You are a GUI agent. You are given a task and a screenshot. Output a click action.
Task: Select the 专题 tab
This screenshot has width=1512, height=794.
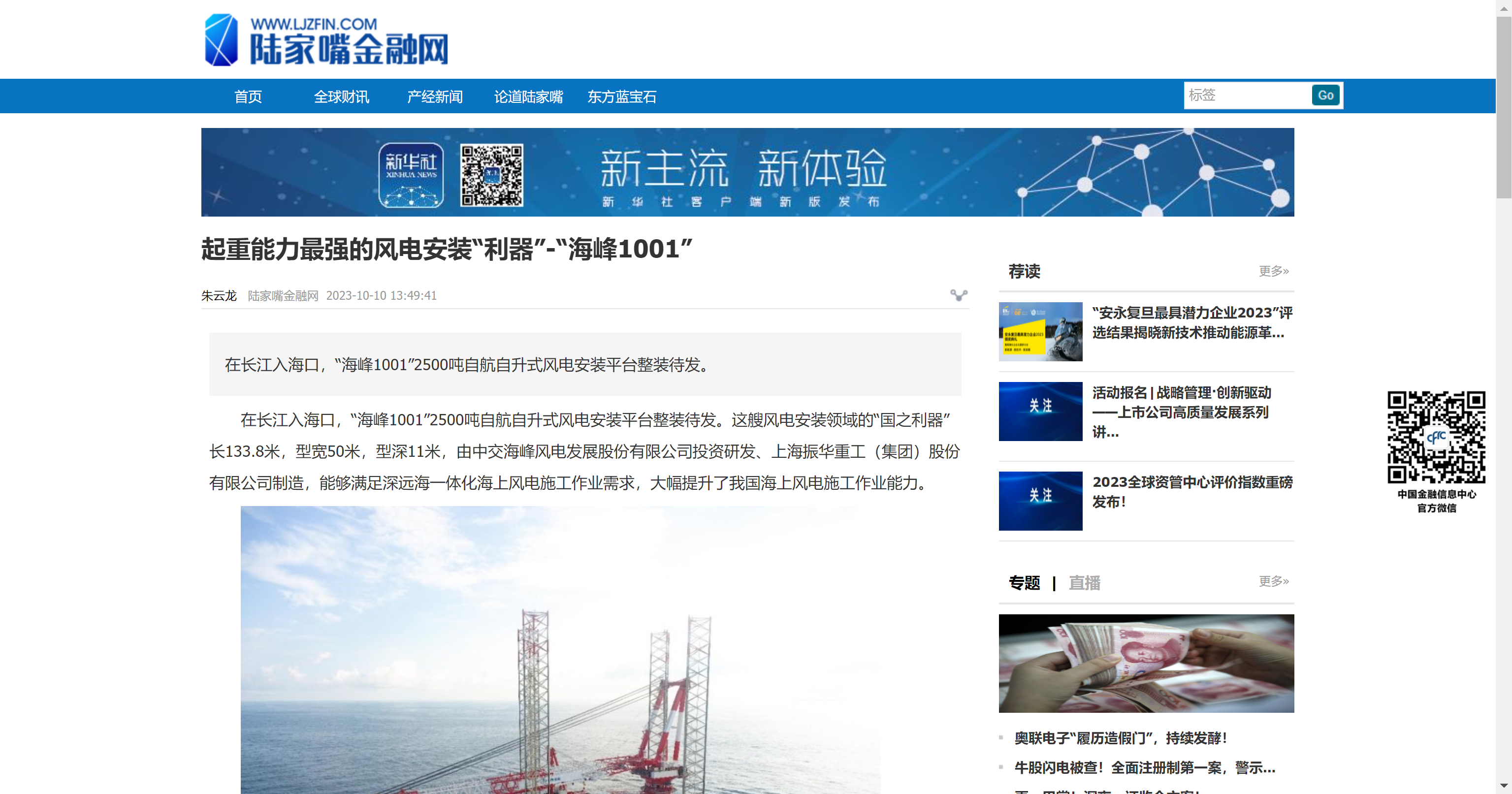click(x=1024, y=582)
